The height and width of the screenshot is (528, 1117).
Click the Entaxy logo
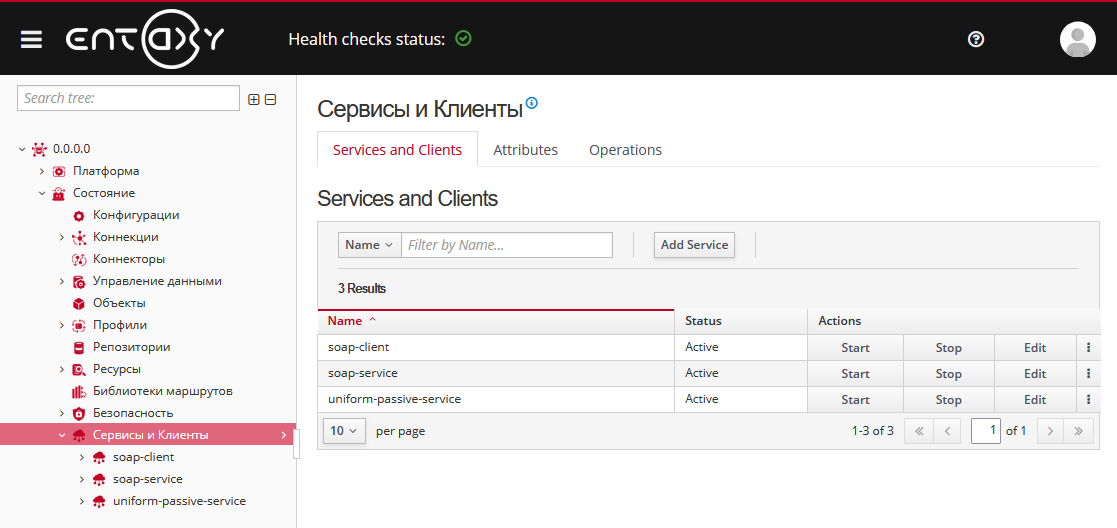[x=145, y=39]
